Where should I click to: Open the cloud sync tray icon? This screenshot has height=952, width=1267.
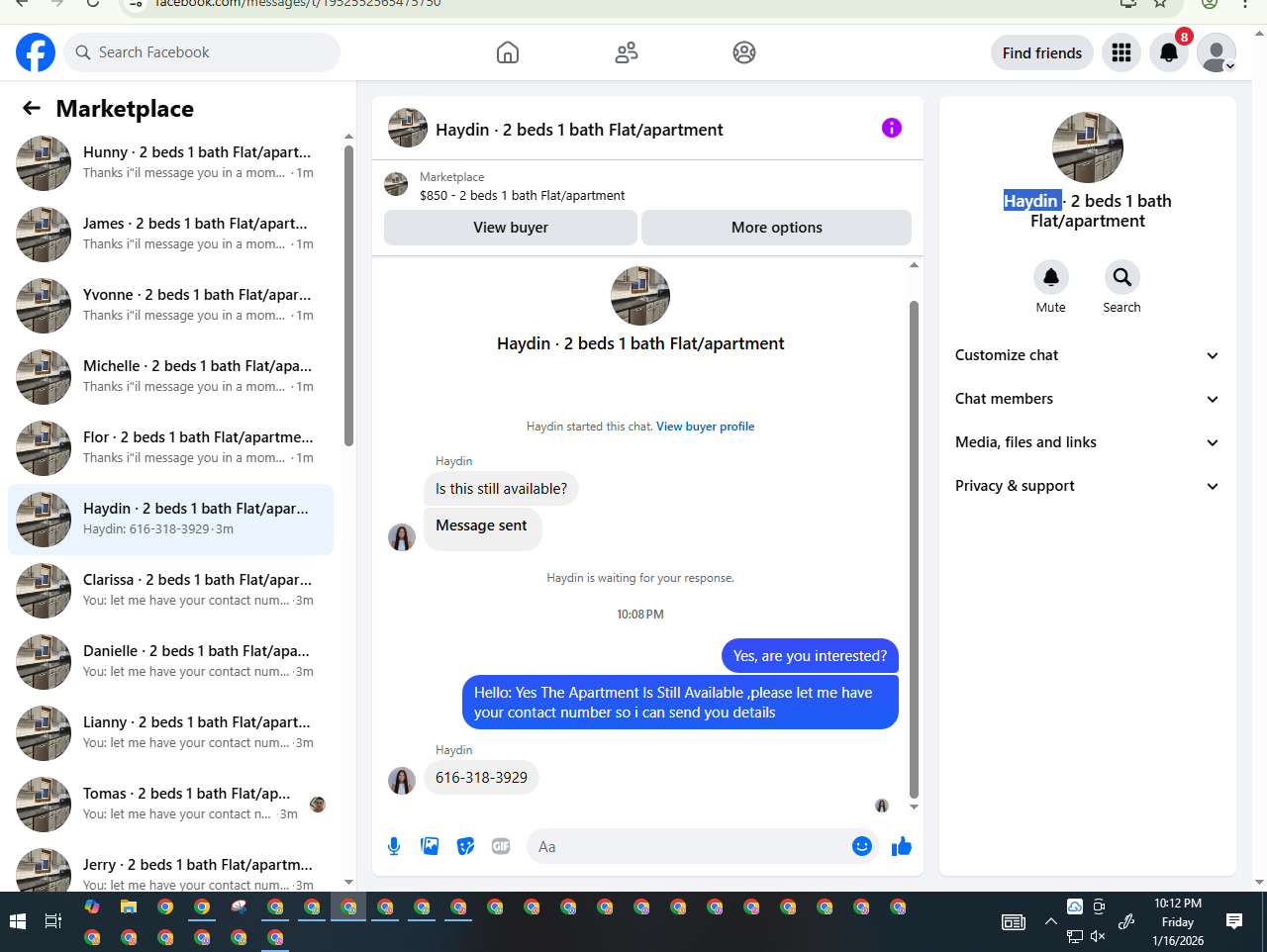coord(1075,906)
